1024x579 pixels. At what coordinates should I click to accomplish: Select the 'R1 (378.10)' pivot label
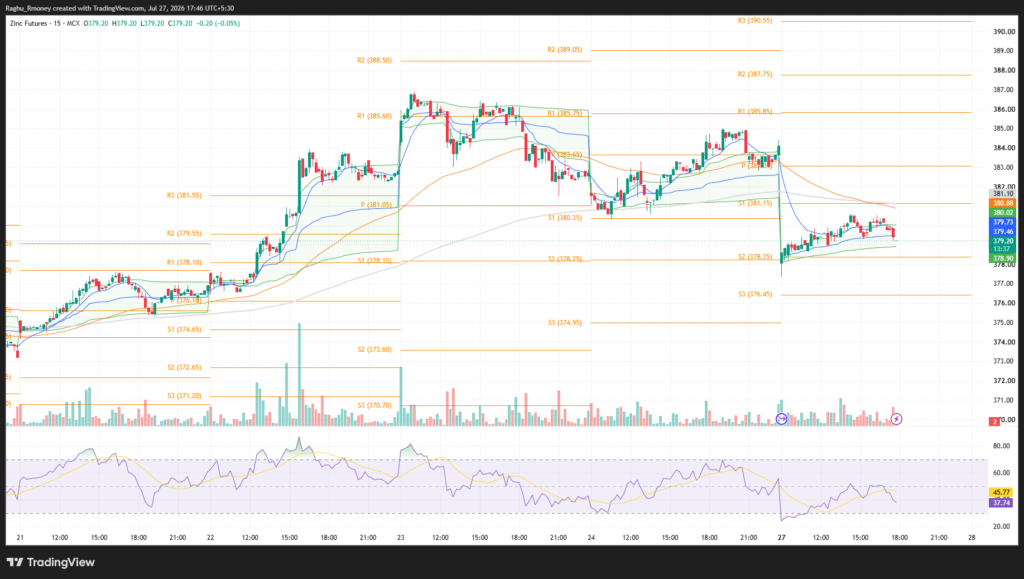coord(184,262)
